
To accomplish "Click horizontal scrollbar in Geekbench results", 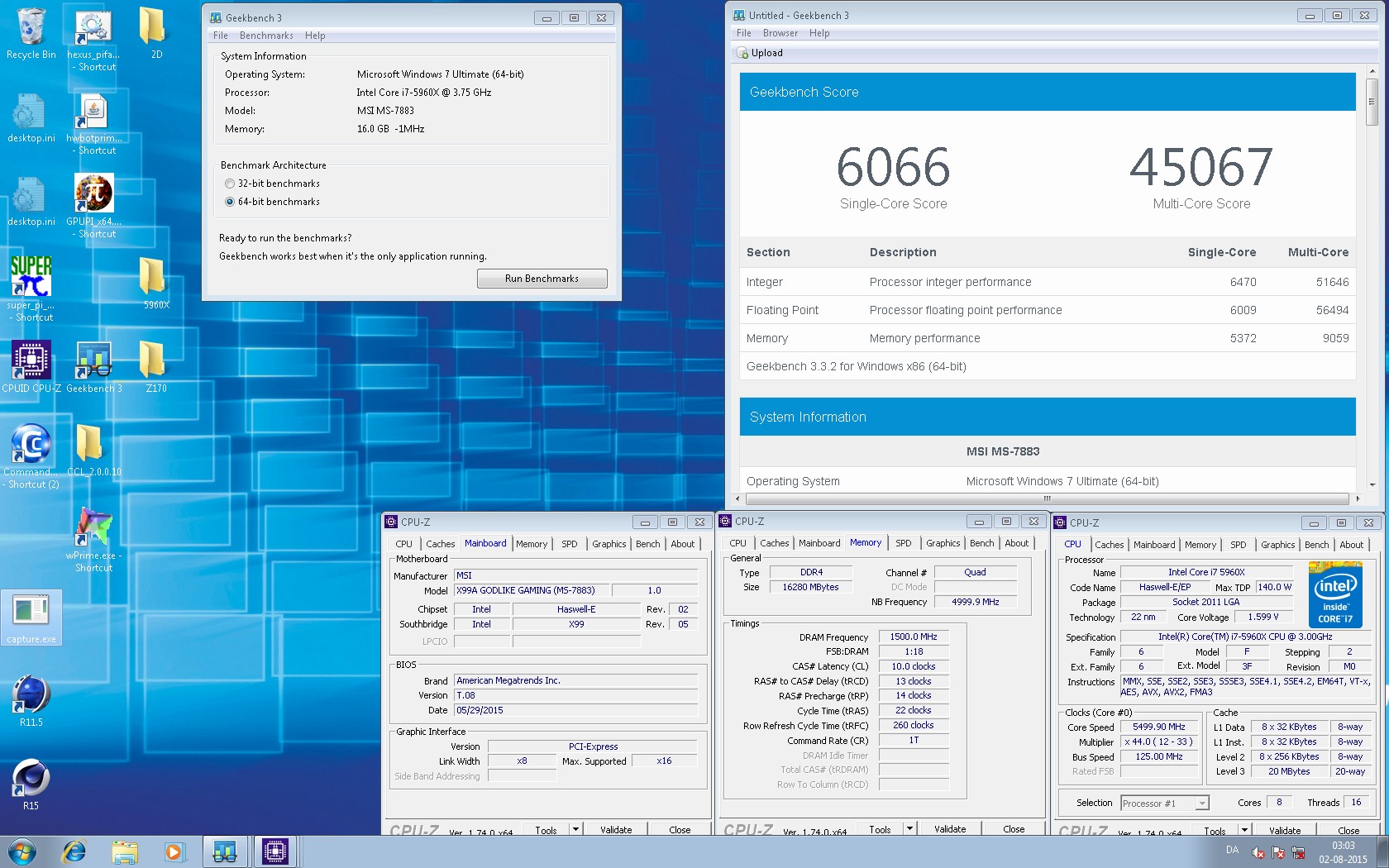I will click(x=1047, y=498).
